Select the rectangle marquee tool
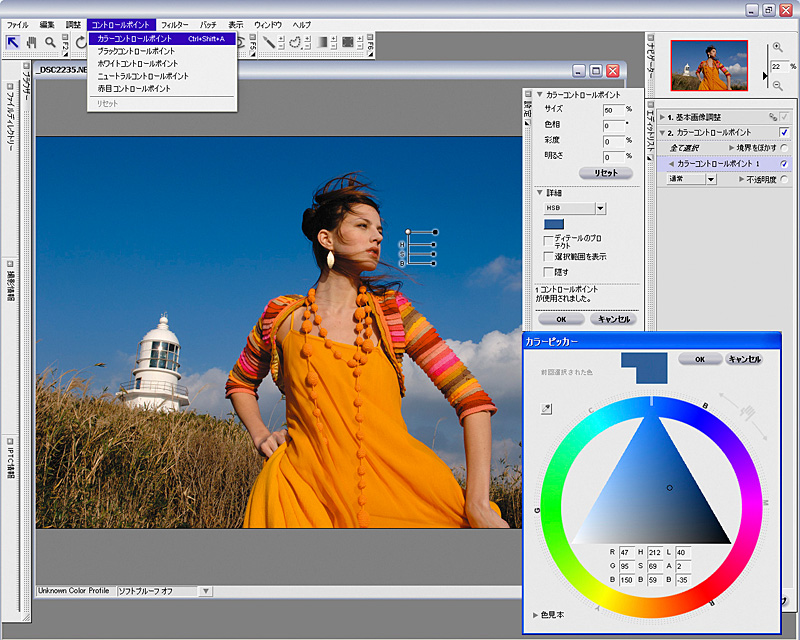Viewport: 800px width, 640px height. (x=348, y=42)
